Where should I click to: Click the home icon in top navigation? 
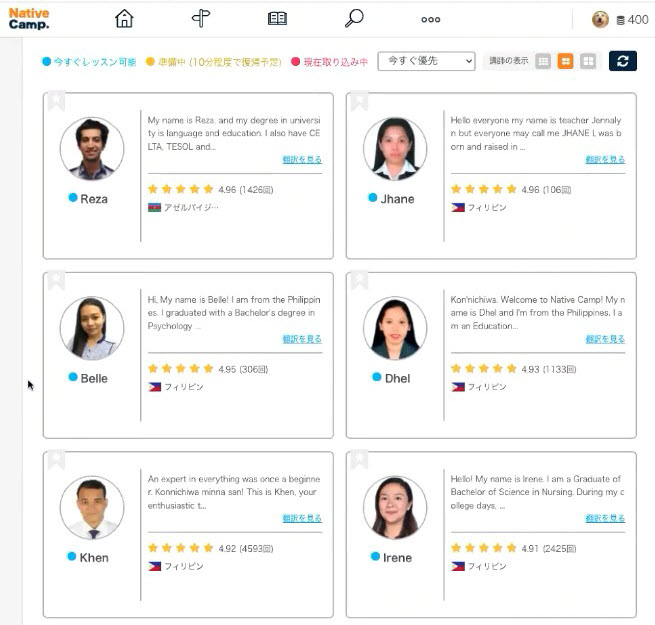pyautogui.click(x=124, y=19)
